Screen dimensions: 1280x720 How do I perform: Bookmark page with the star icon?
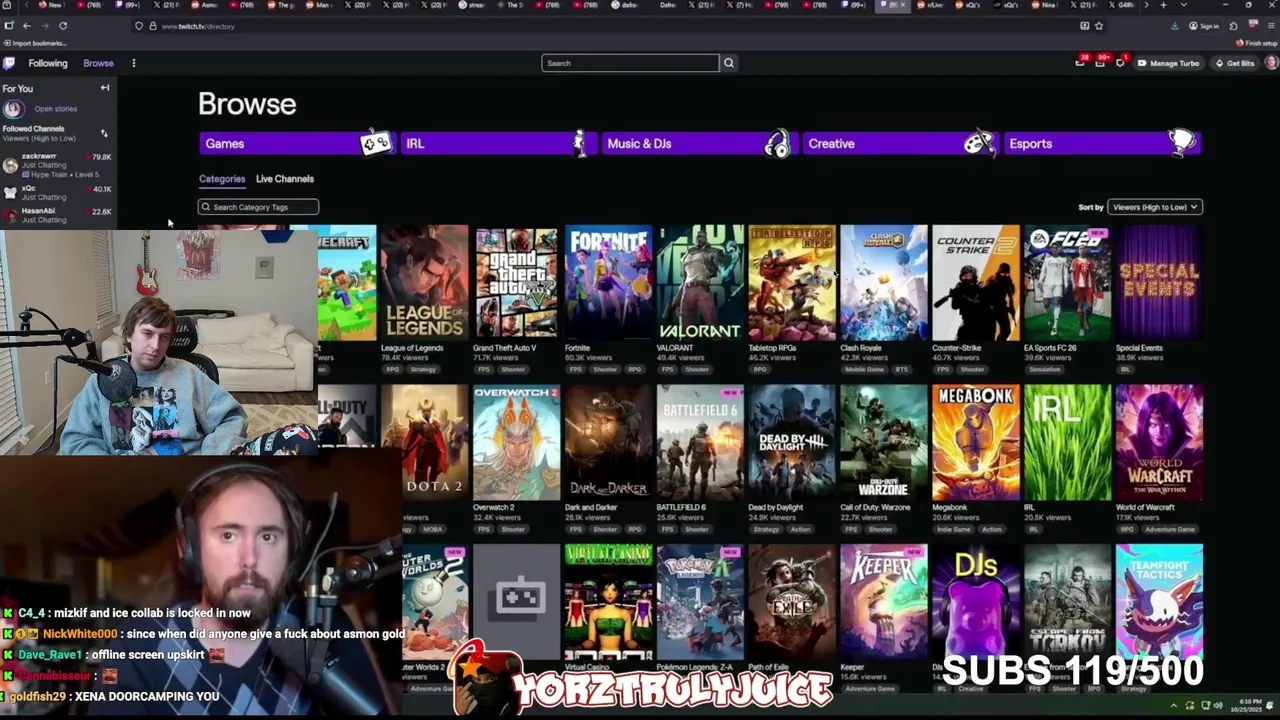pos(1099,26)
